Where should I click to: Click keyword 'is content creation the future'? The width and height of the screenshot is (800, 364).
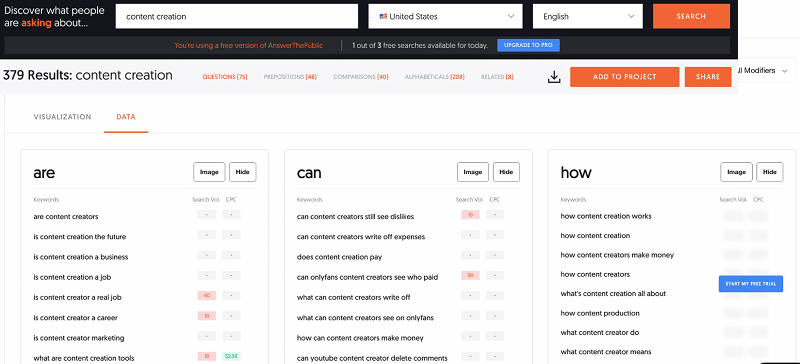click(x=80, y=237)
